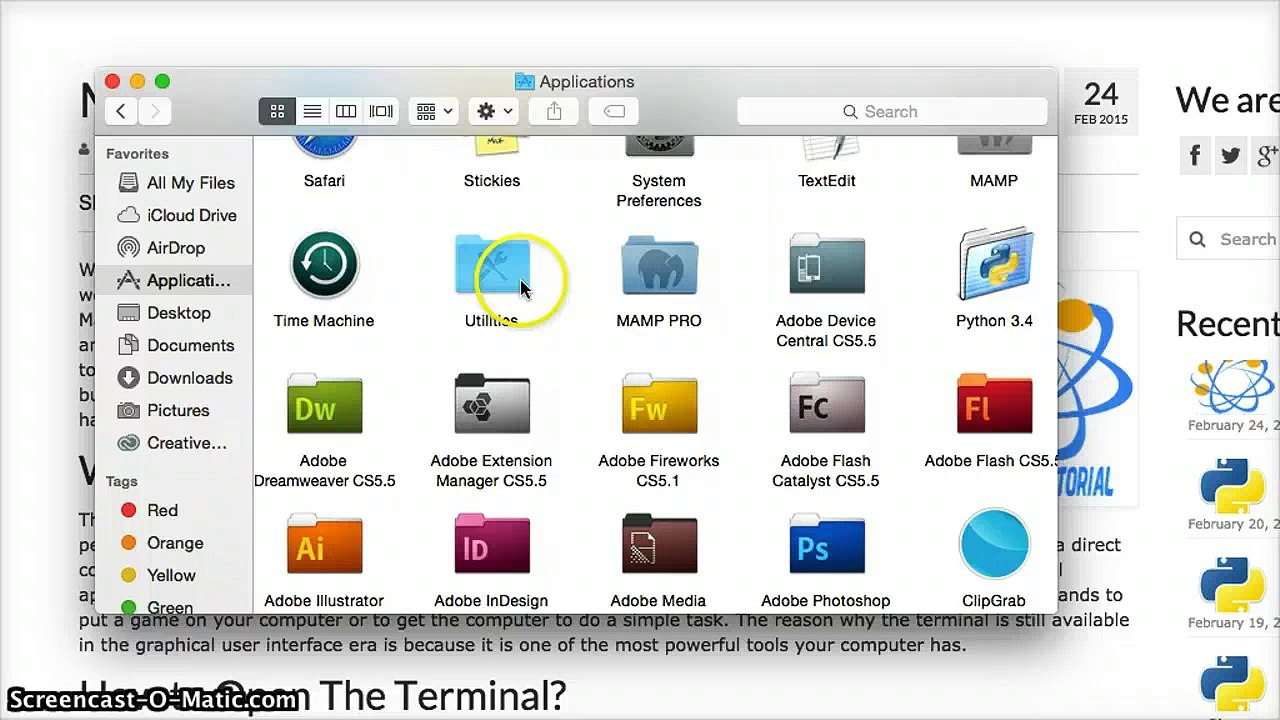Viewport: 1280px width, 720px height.
Task: Select All My Files in sidebar
Action: point(175,183)
